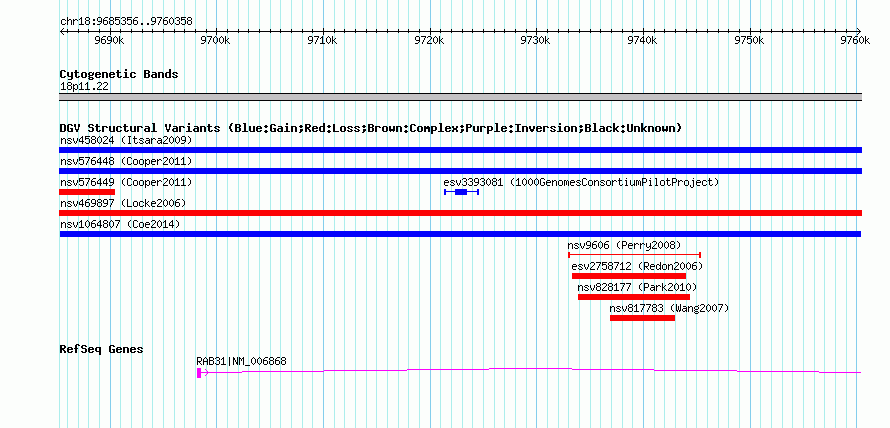This screenshot has width=890, height=428.
Task: Open the RAB31|NM_006868 gene label
Action: tap(241, 361)
